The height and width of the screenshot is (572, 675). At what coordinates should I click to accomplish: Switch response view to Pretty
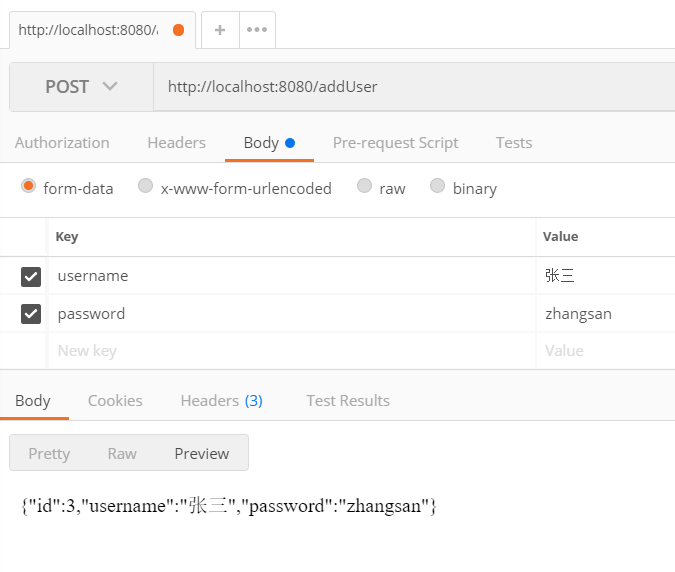pos(49,453)
